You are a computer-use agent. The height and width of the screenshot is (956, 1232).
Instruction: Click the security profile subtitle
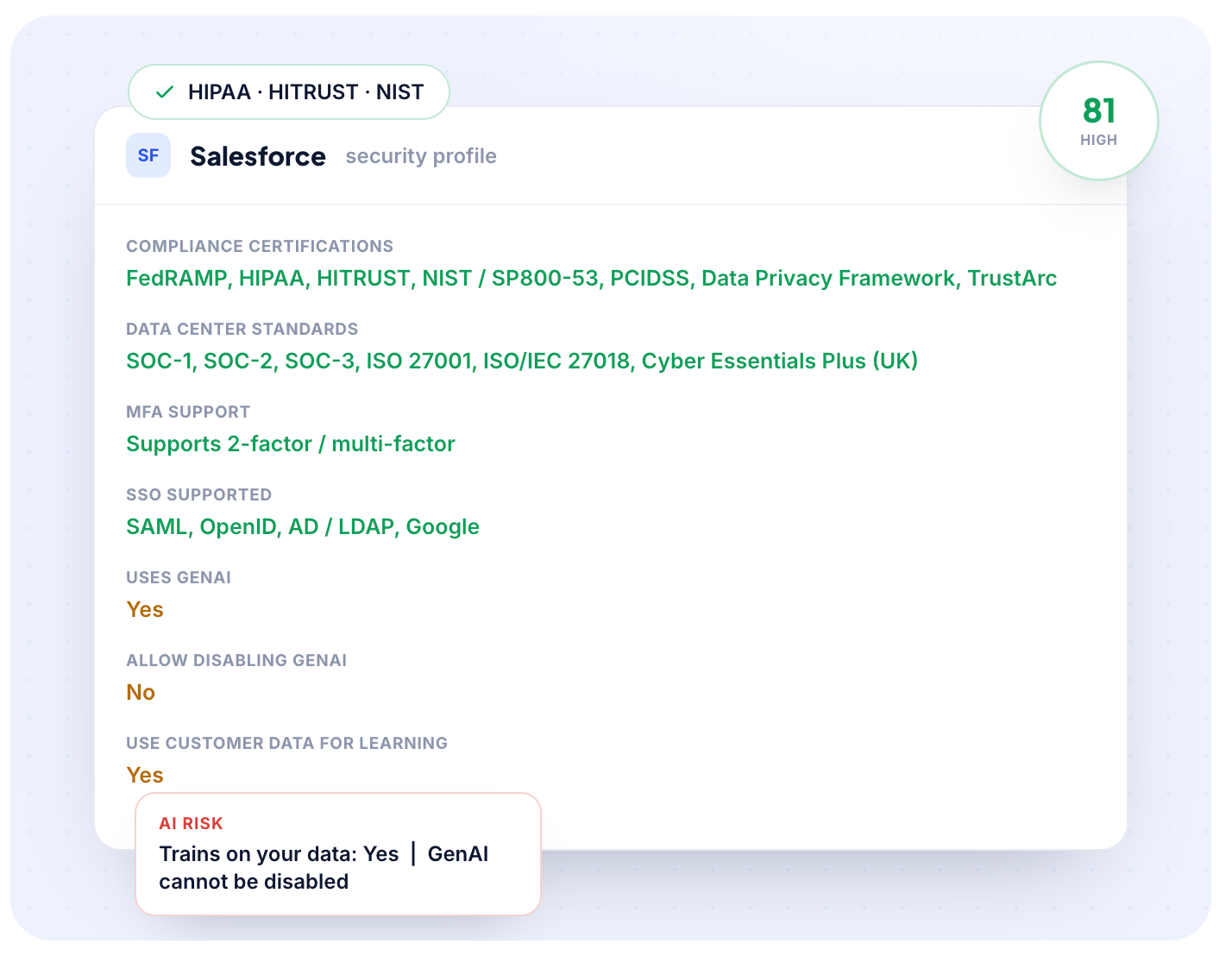[421, 156]
